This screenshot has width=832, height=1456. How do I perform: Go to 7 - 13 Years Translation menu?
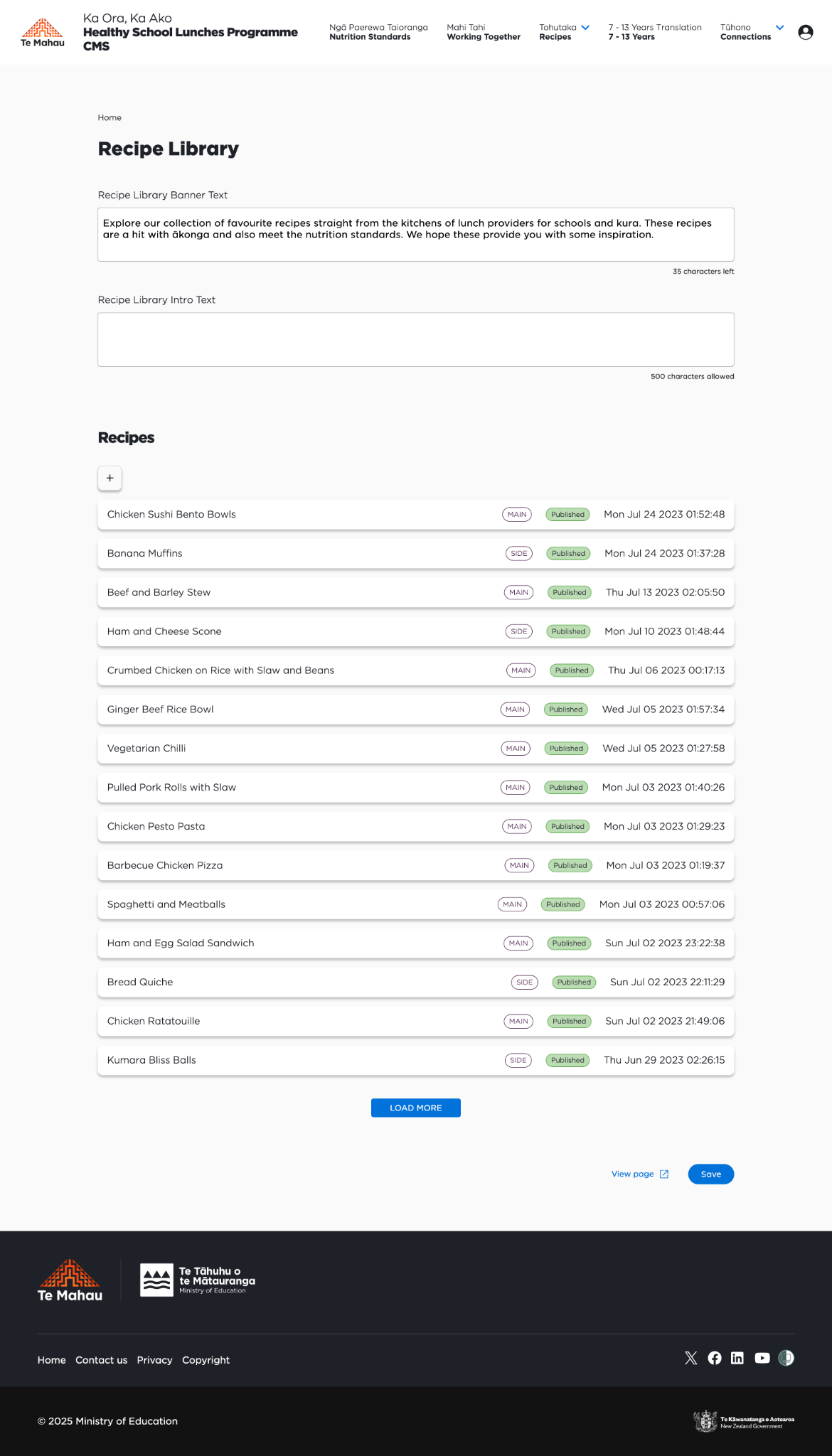pos(654,32)
